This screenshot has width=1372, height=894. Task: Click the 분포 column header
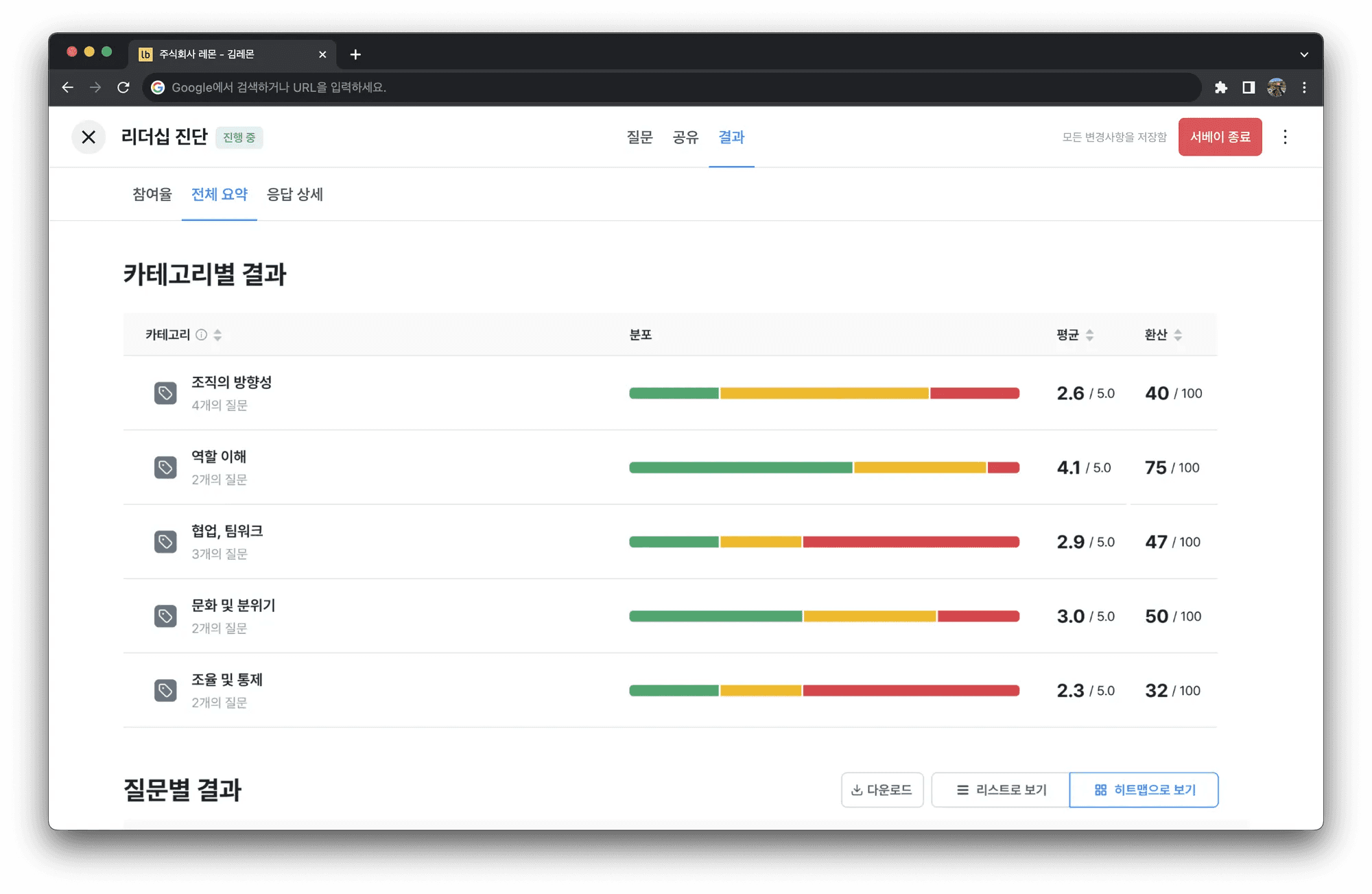tap(641, 335)
